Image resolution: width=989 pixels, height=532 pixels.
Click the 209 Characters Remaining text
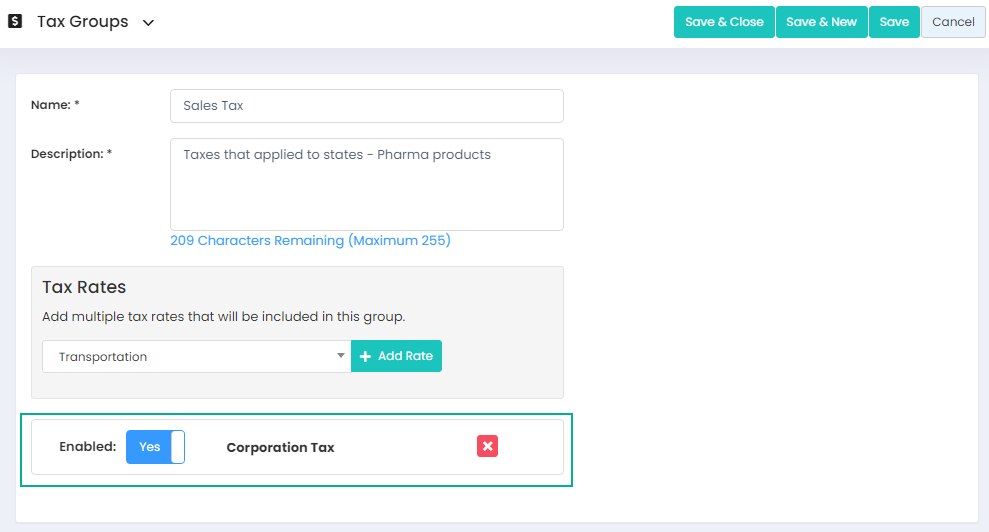tap(310, 241)
